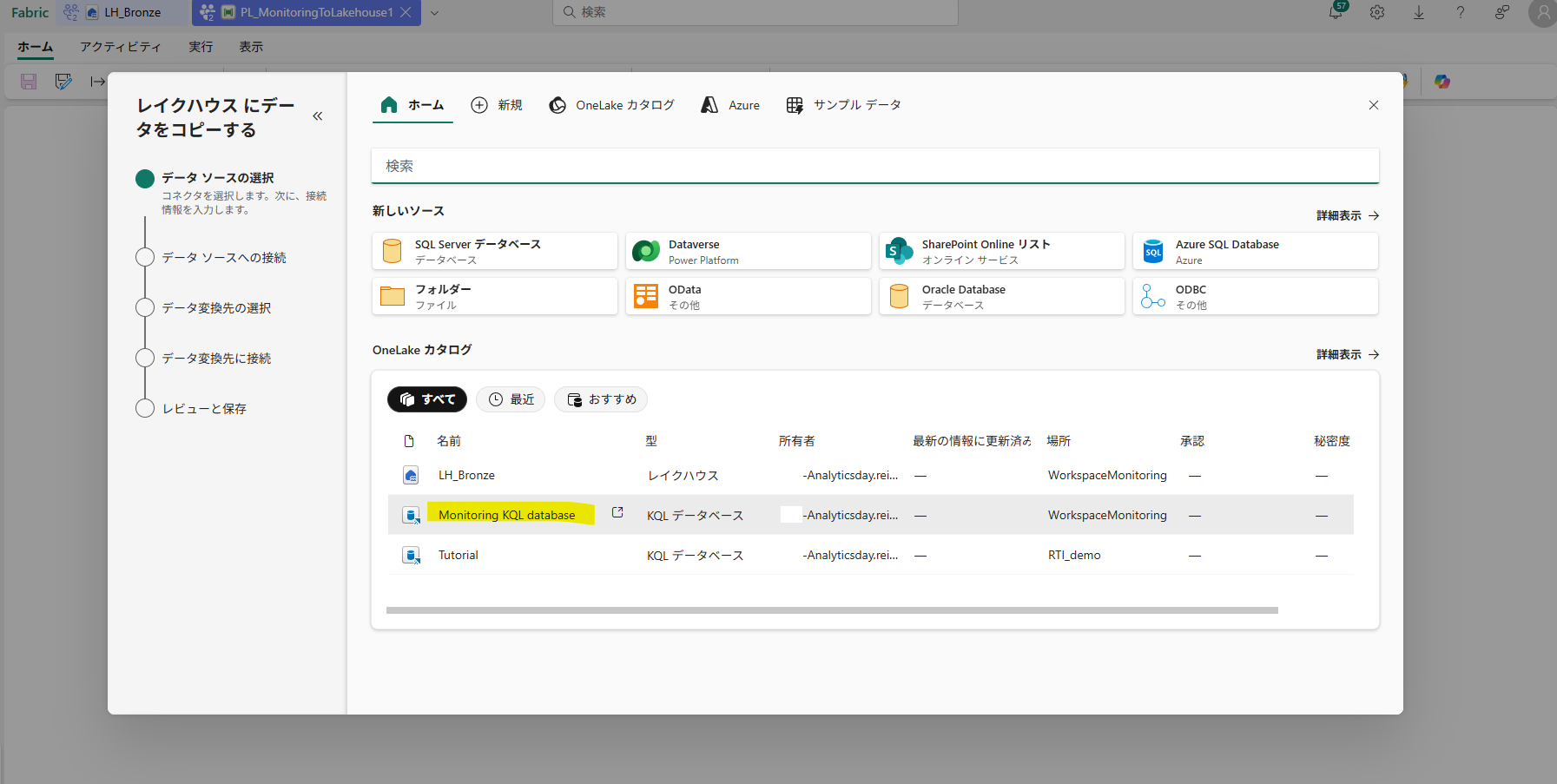Click the Tutorial KQL database row icon
This screenshot has width=1557, height=784.
(411, 555)
